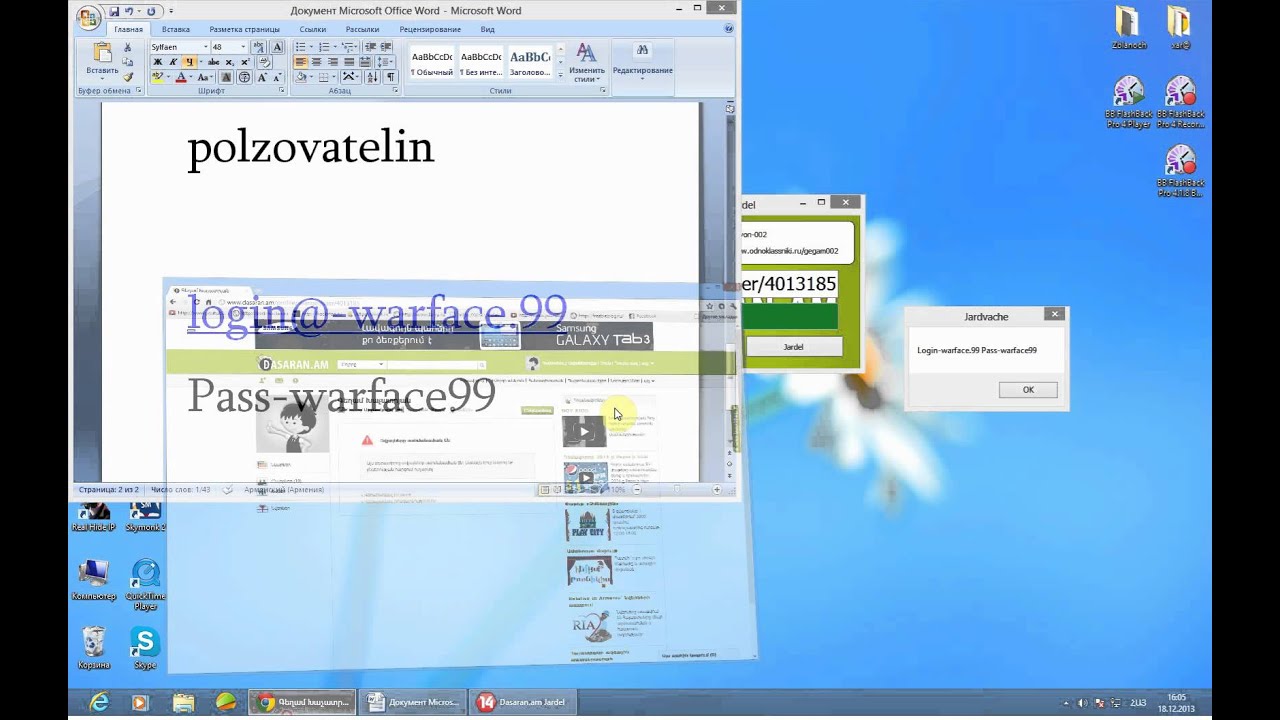Open line spacing dropdown
The width and height of the screenshot is (1280, 720).
click(x=385, y=62)
